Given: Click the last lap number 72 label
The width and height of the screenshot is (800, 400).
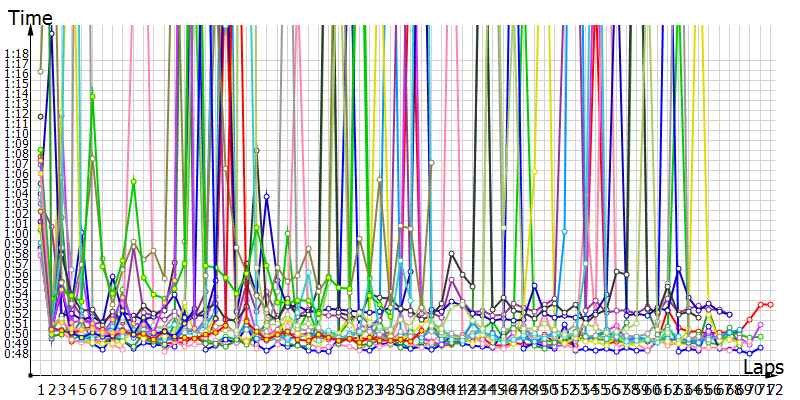Looking at the screenshot, I should 771,388.
